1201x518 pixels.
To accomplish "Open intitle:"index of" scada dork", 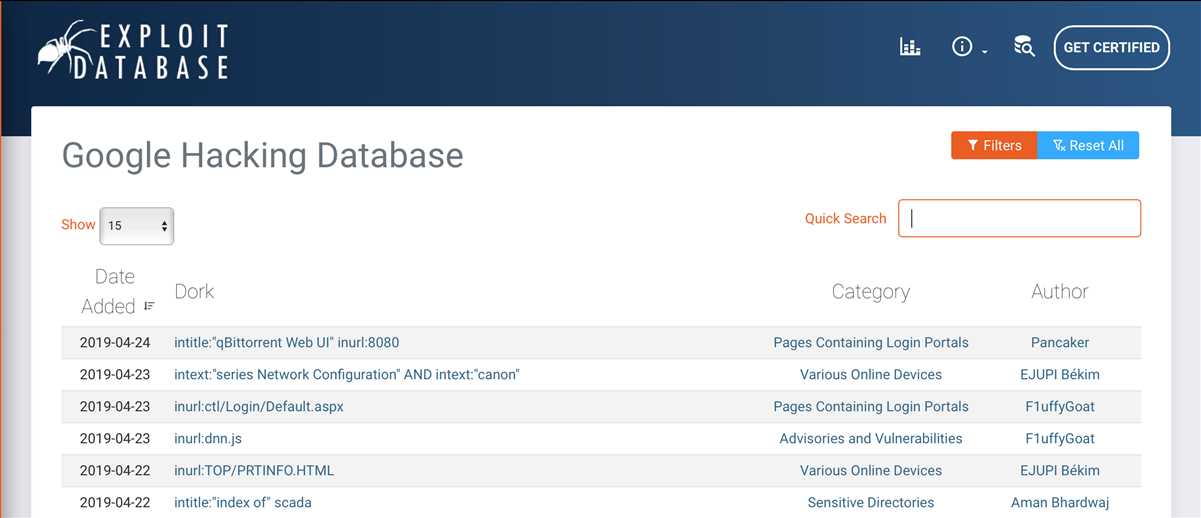I will [x=242, y=503].
